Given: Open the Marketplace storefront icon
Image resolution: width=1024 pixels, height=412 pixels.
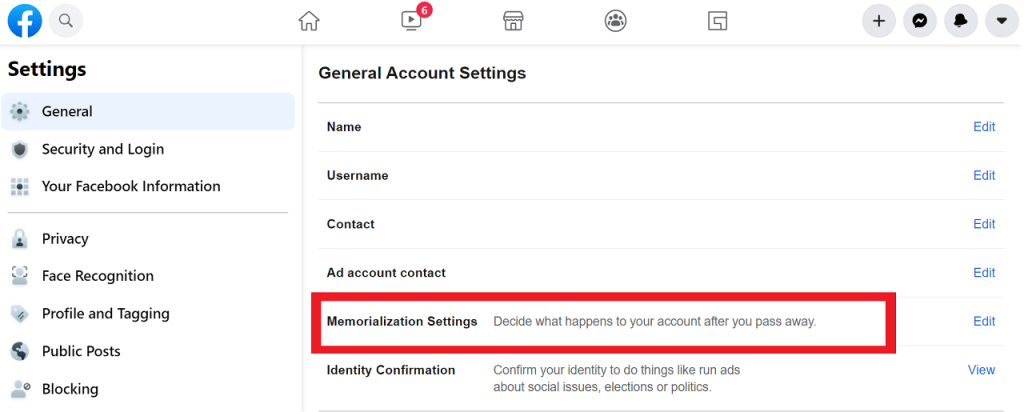Looking at the screenshot, I should point(514,22).
